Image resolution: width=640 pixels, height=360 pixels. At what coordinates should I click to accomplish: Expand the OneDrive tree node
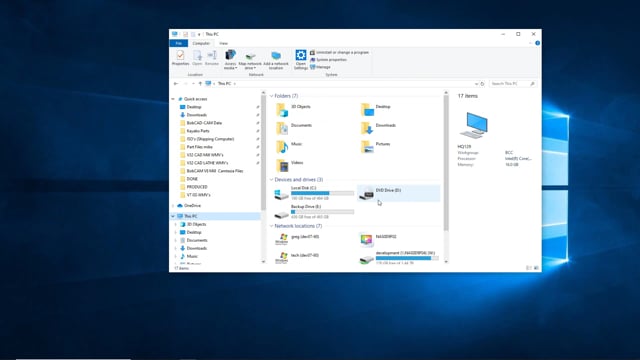click(173, 206)
